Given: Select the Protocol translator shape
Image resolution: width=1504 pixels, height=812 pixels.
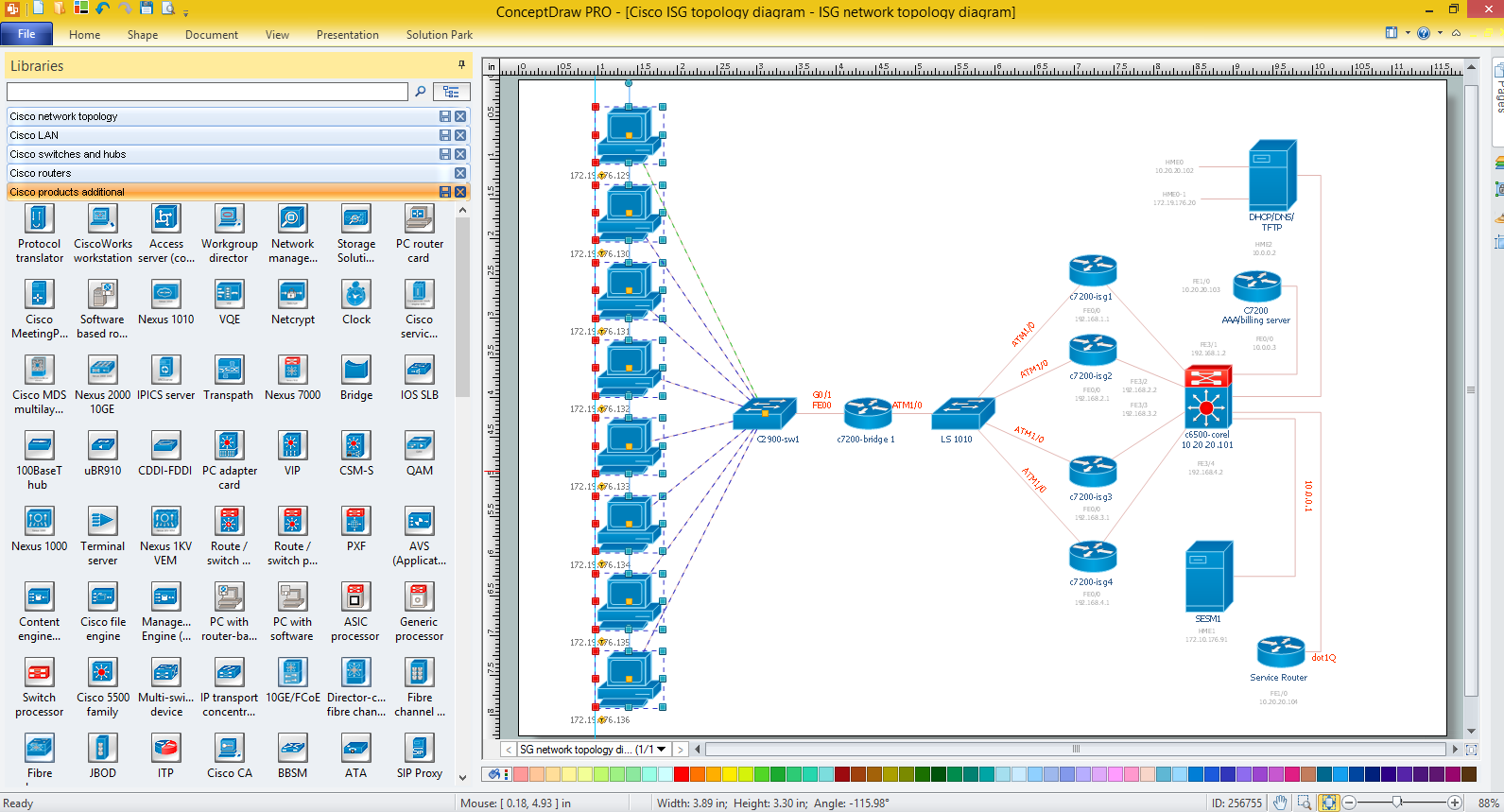Looking at the screenshot, I should coord(39,233).
